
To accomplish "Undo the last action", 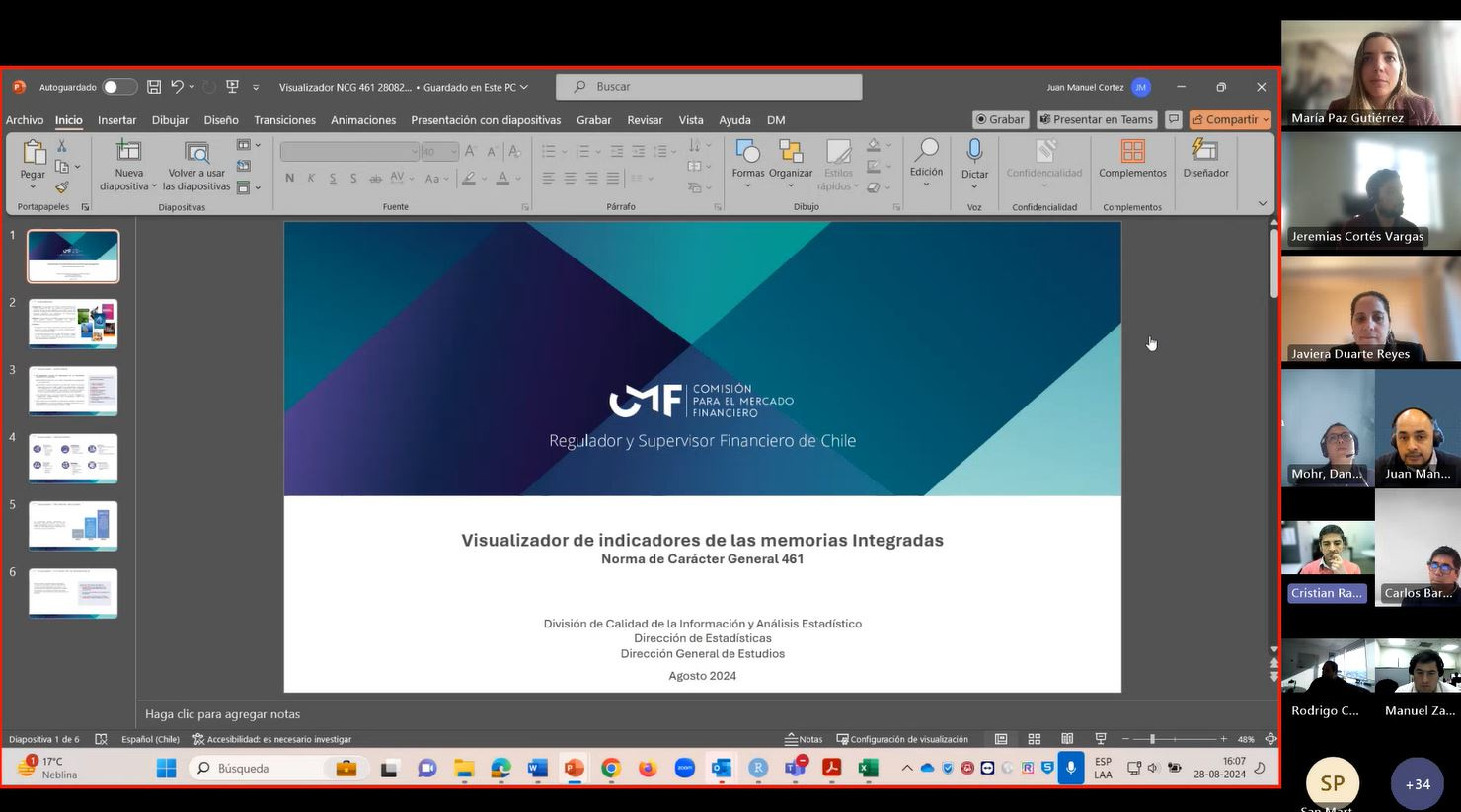I will click(x=177, y=87).
